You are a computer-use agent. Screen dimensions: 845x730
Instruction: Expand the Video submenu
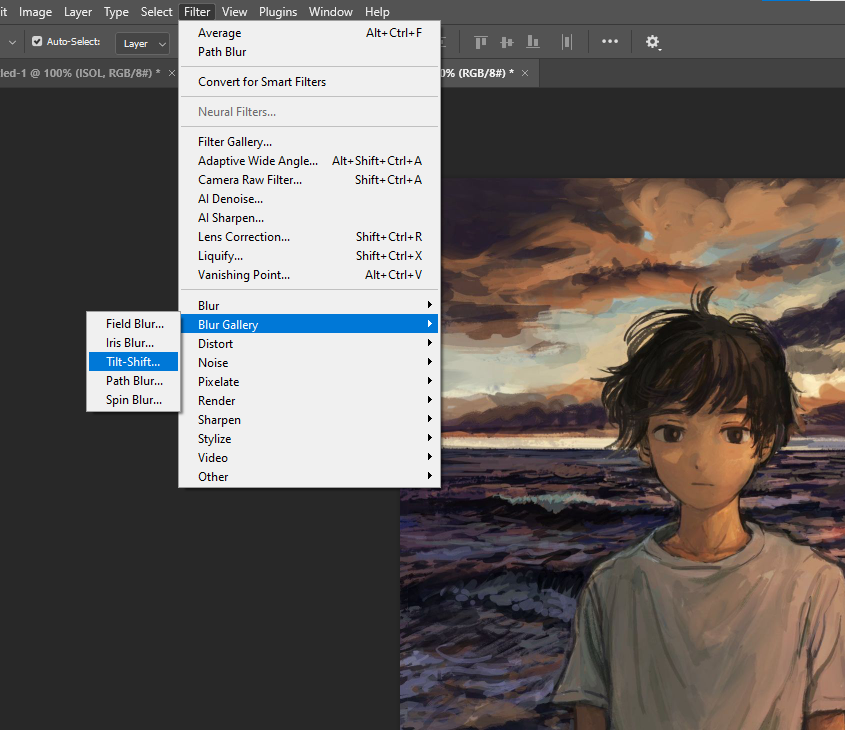coord(309,458)
